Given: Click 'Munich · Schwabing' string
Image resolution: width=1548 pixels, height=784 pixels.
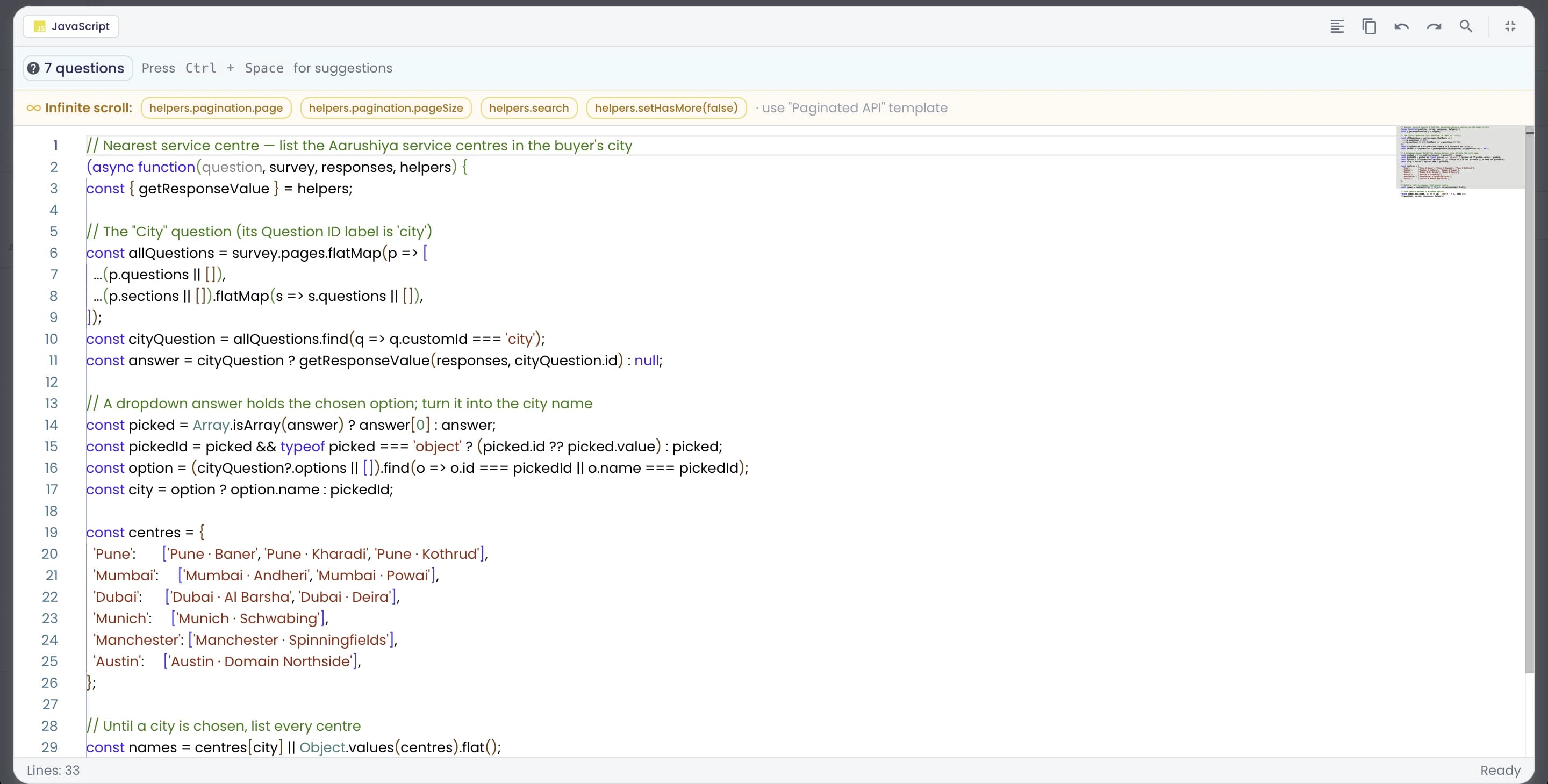Looking at the screenshot, I should click(x=248, y=618).
